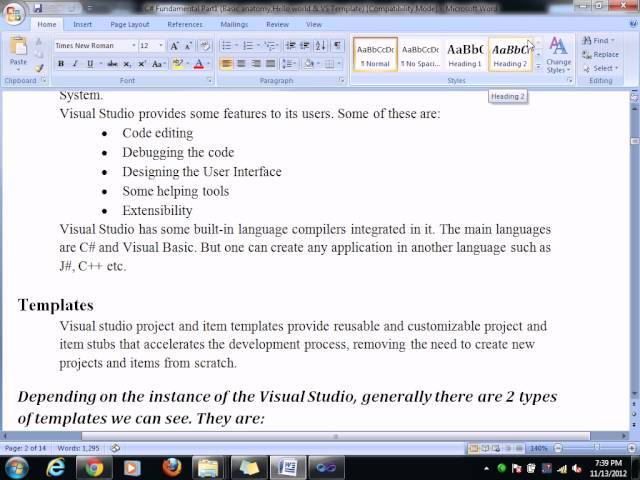Sort the selected text
Viewport: 640px width, 480px height.
pos(320,46)
